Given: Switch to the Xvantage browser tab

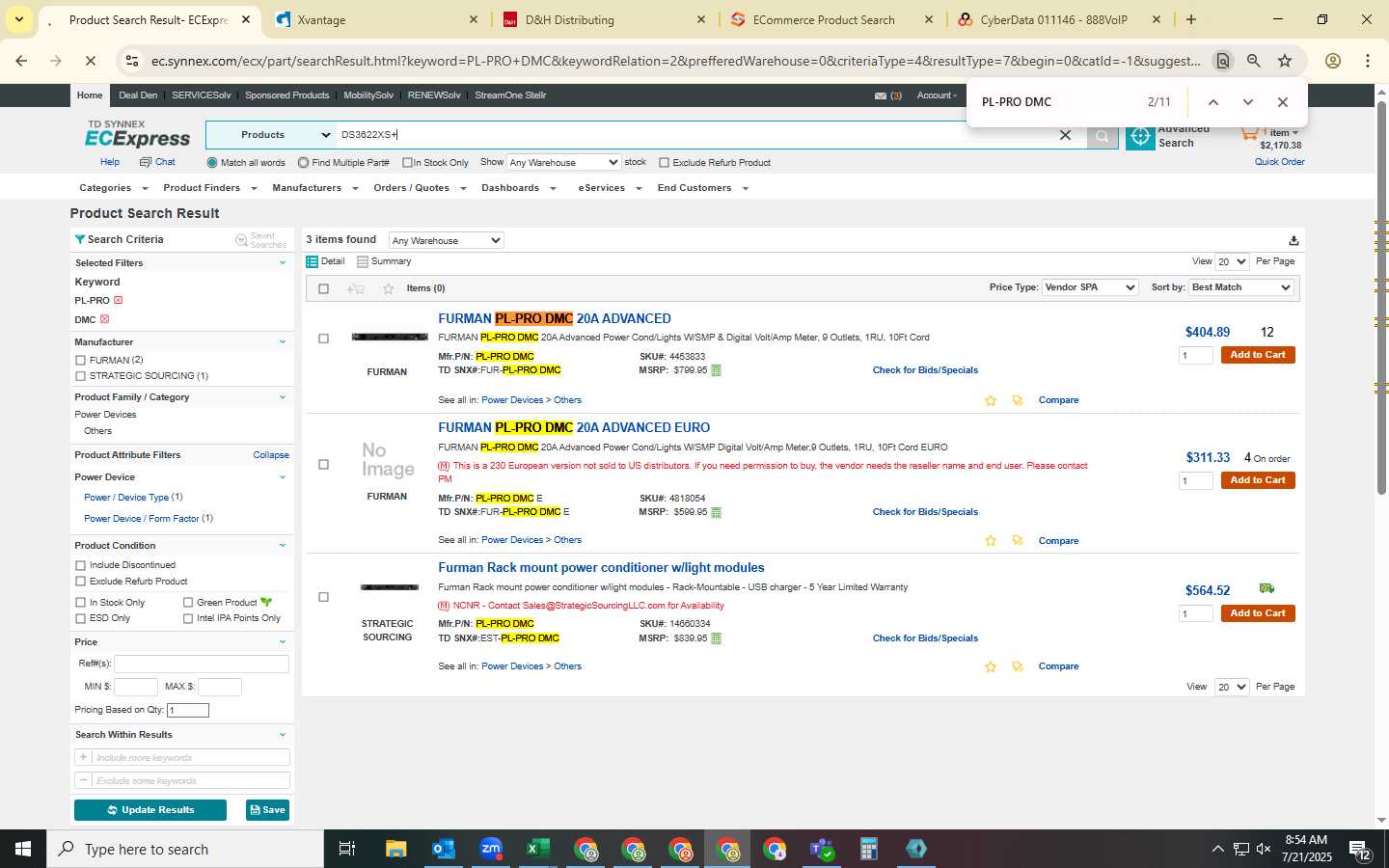Looking at the screenshot, I should (376, 19).
